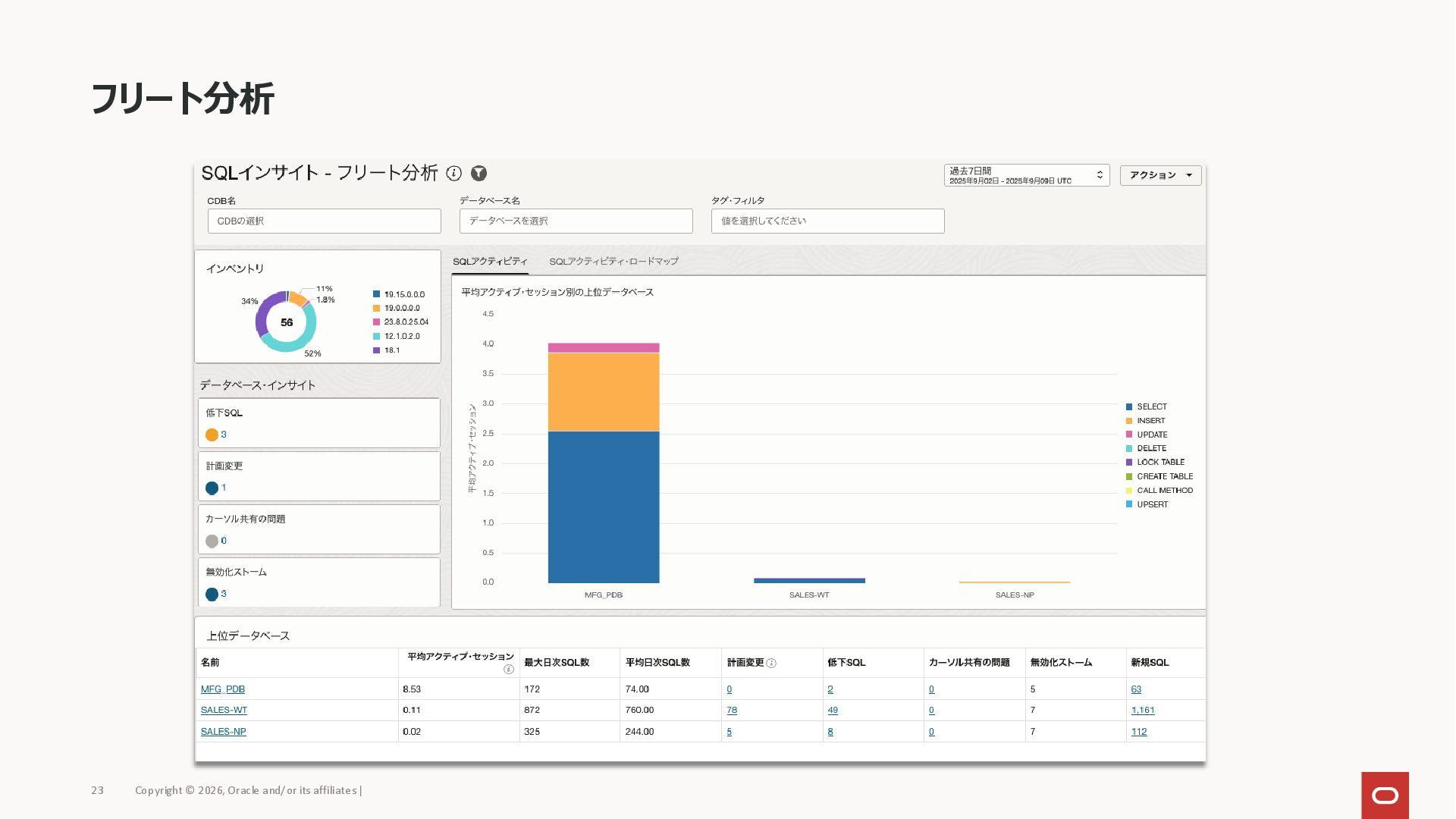Select the SQLアクティビティ tab
The width and height of the screenshot is (1456, 819).
490,262
